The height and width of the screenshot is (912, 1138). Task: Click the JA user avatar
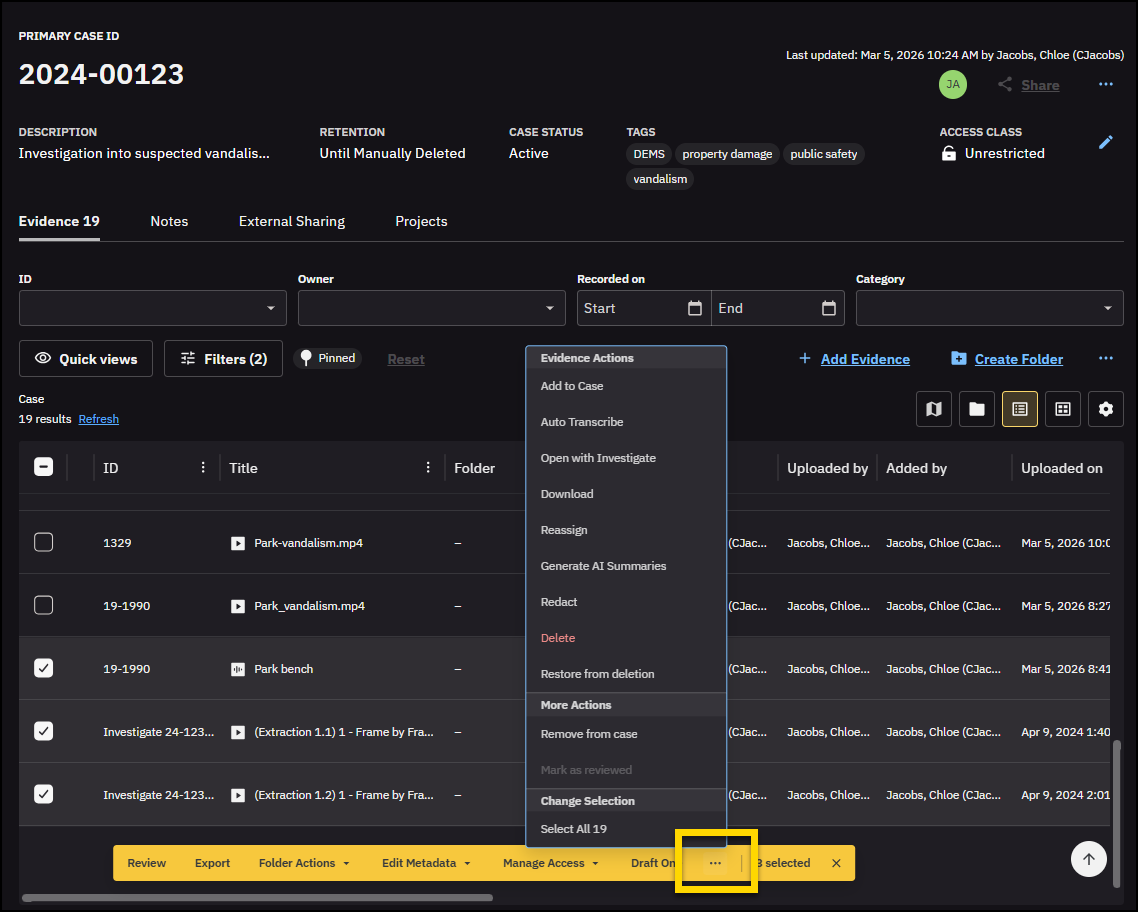(x=952, y=85)
